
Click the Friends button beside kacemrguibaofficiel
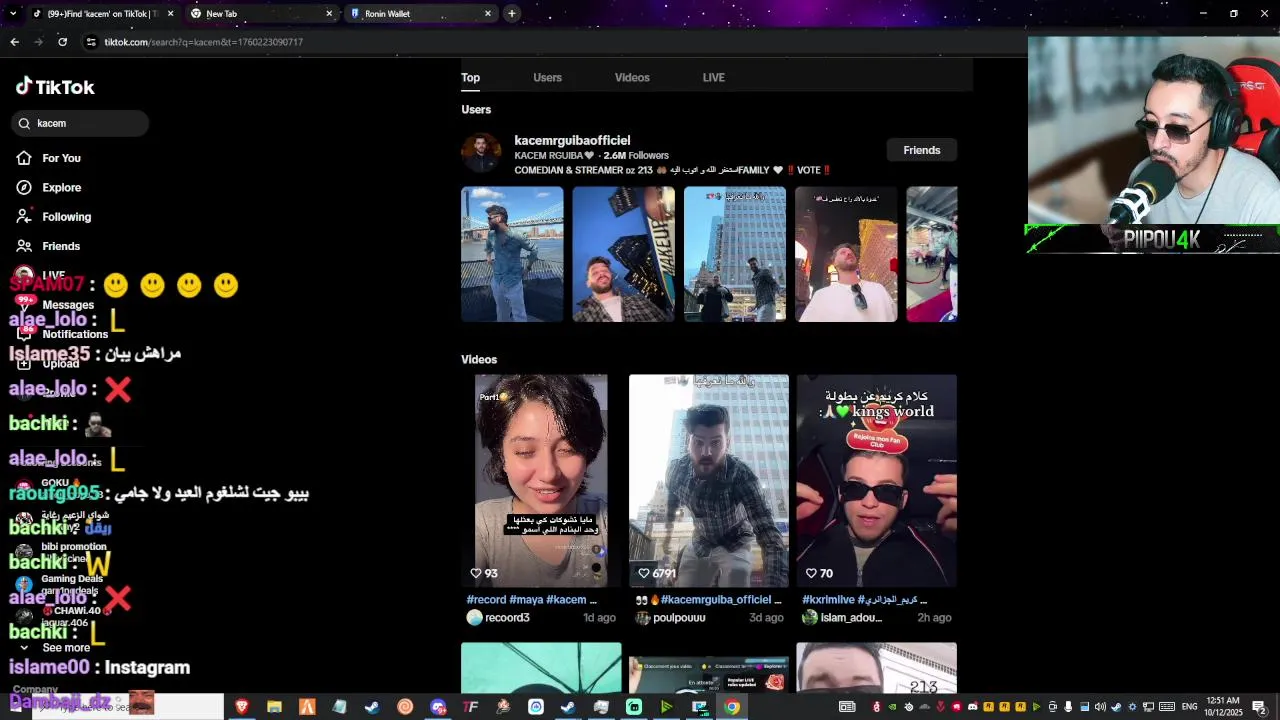click(922, 150)
